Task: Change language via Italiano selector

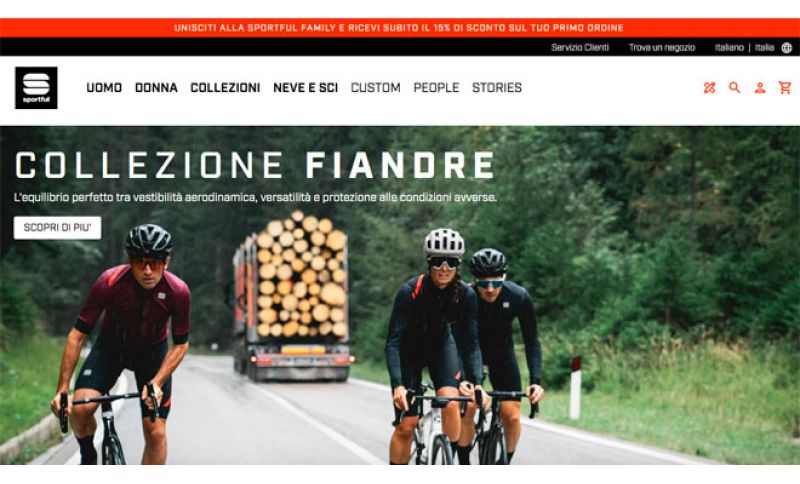Action: pos(729,47)
